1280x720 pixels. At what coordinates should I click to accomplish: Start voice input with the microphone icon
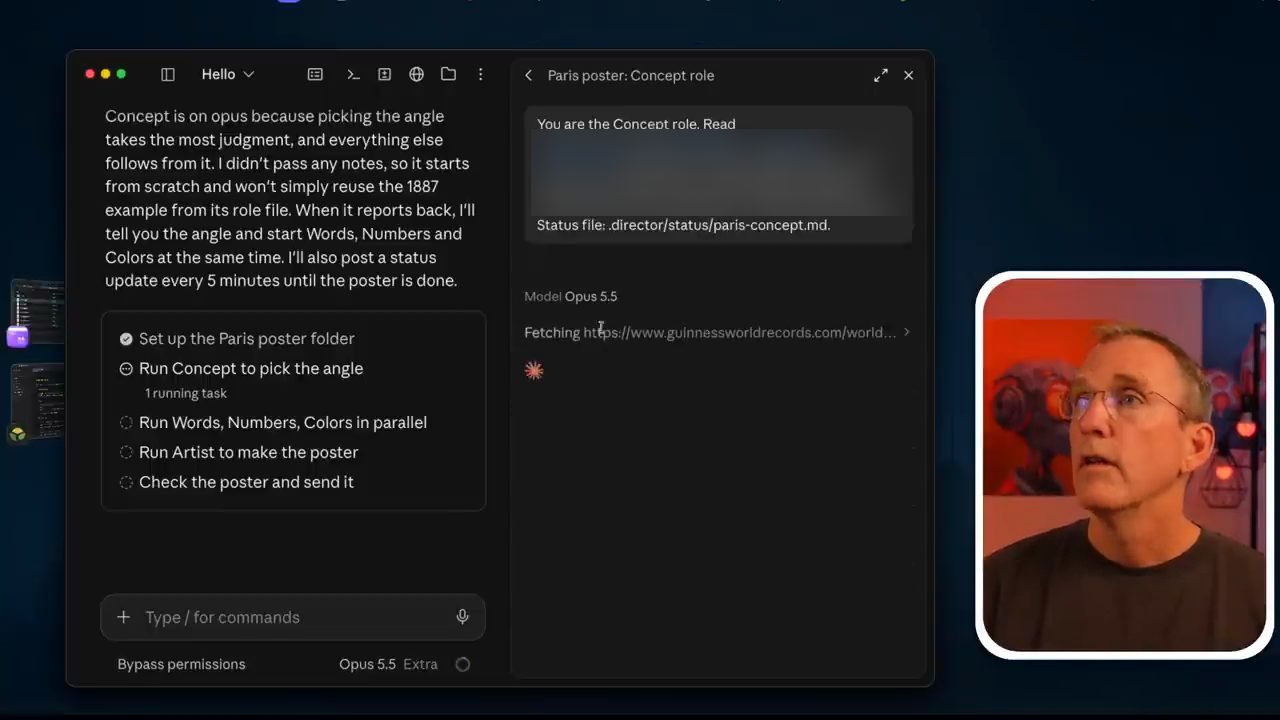(462, 617)
